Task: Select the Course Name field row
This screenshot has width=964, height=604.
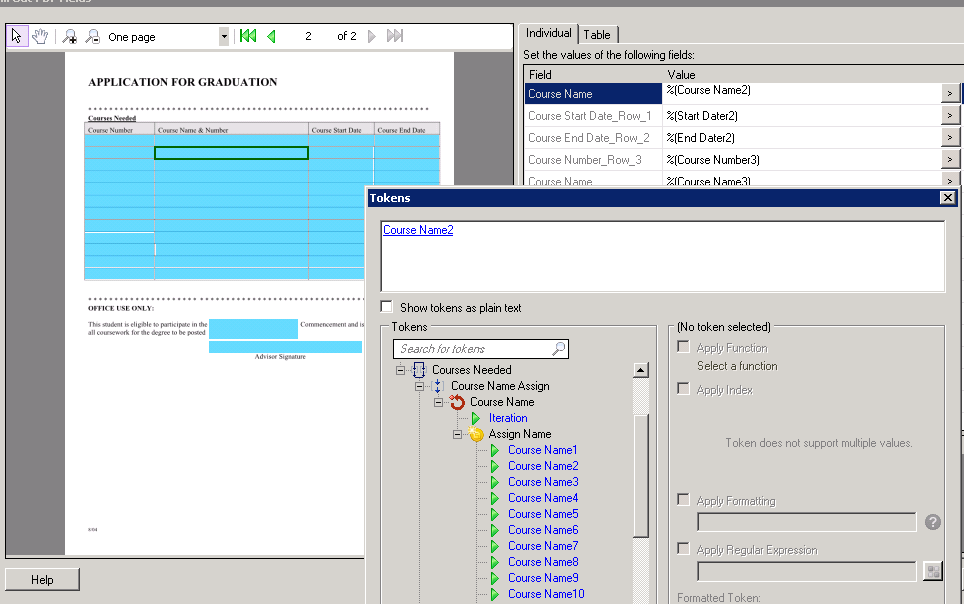Action: (x=593, y=93)
